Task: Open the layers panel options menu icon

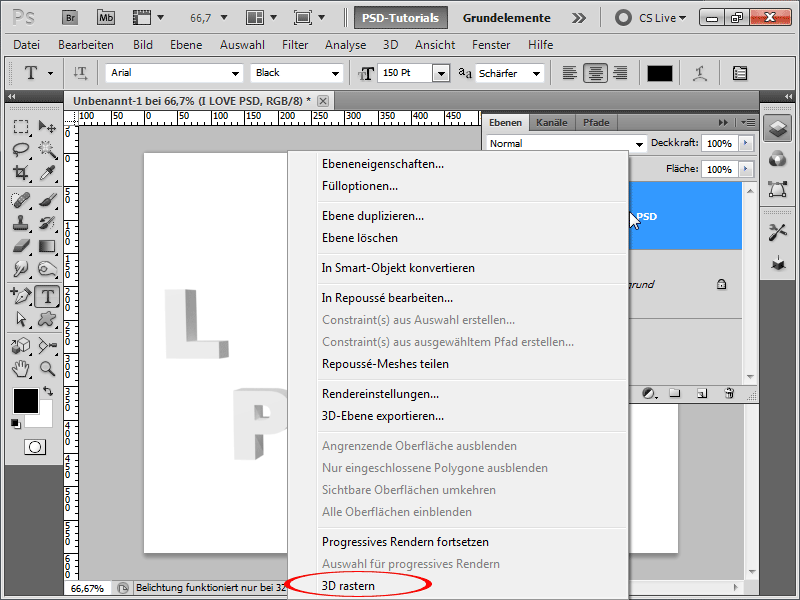Action: coord(748,122)
